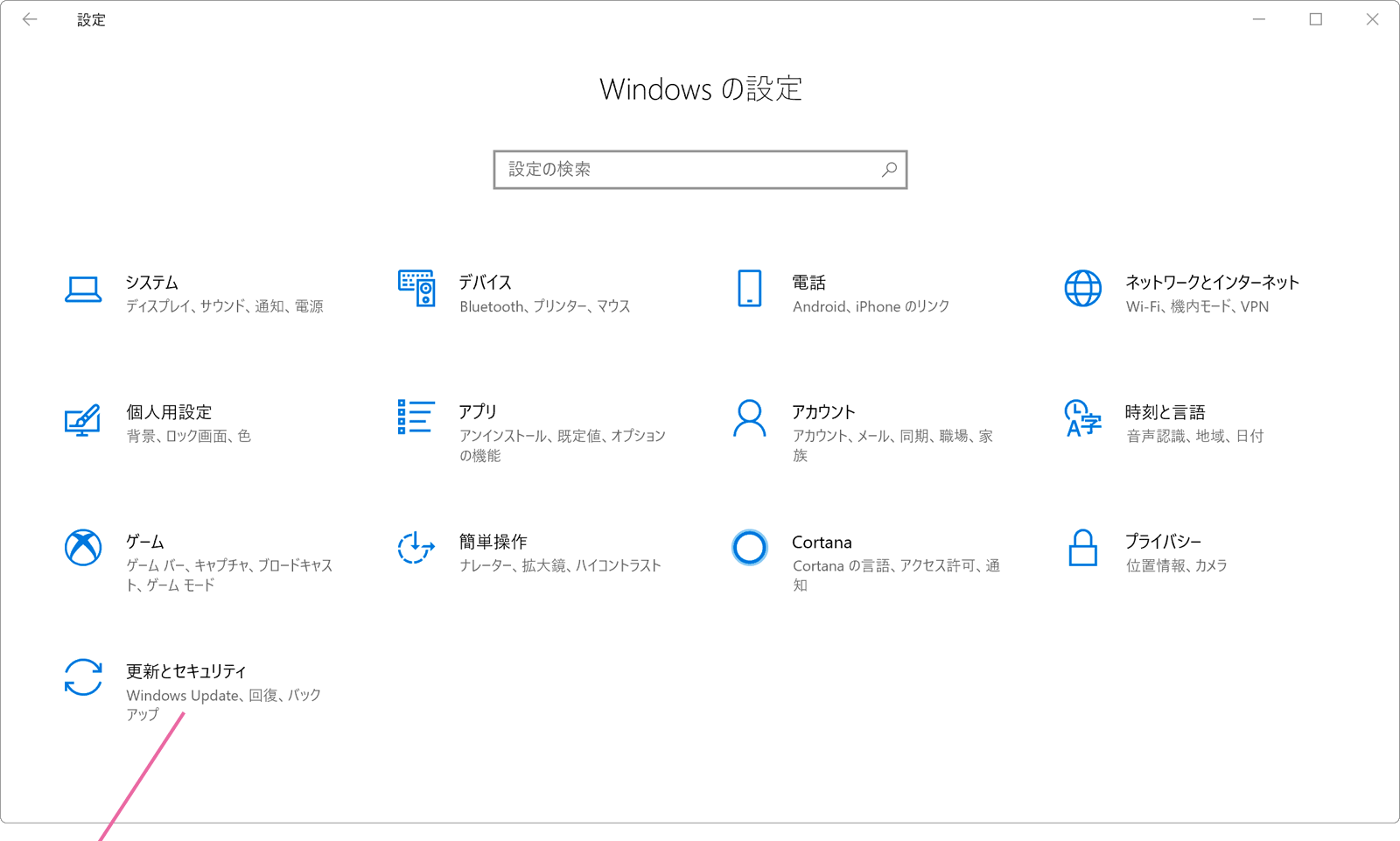Open the アプリ list icon
Viewport: 1400px width, 841px height.
point(416,417)
